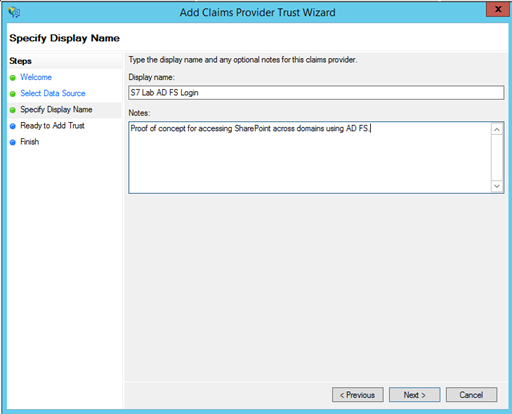The height and width of the screenshot is (414, 512).
Task: Click the Notes scrollbar track
Action: point(497,158)
